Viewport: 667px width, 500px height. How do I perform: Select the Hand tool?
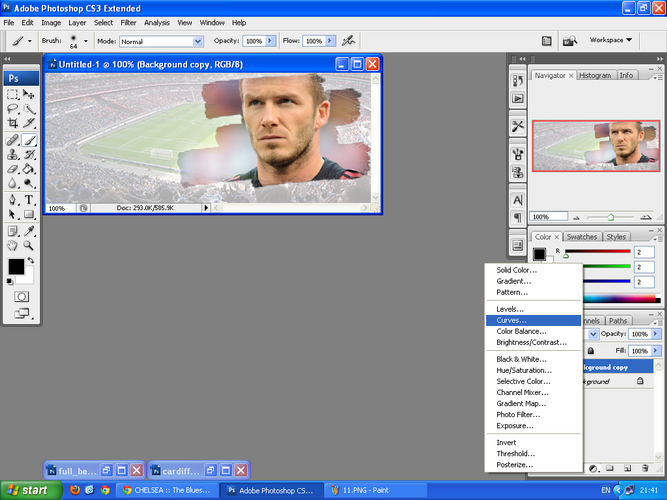[x=13, y=246]
